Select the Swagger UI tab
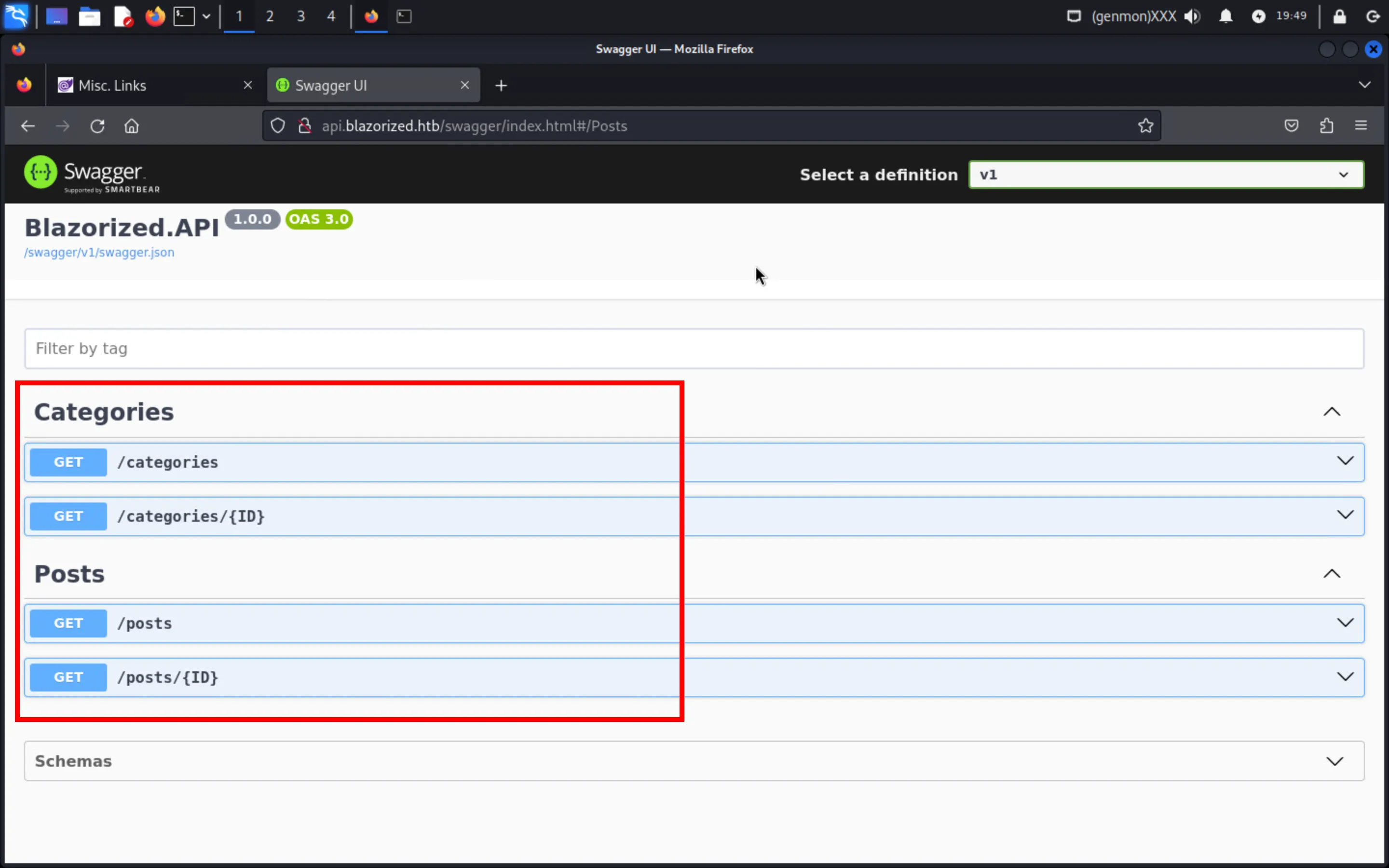The image size is (1389, 868). click(x=373, y=85)
